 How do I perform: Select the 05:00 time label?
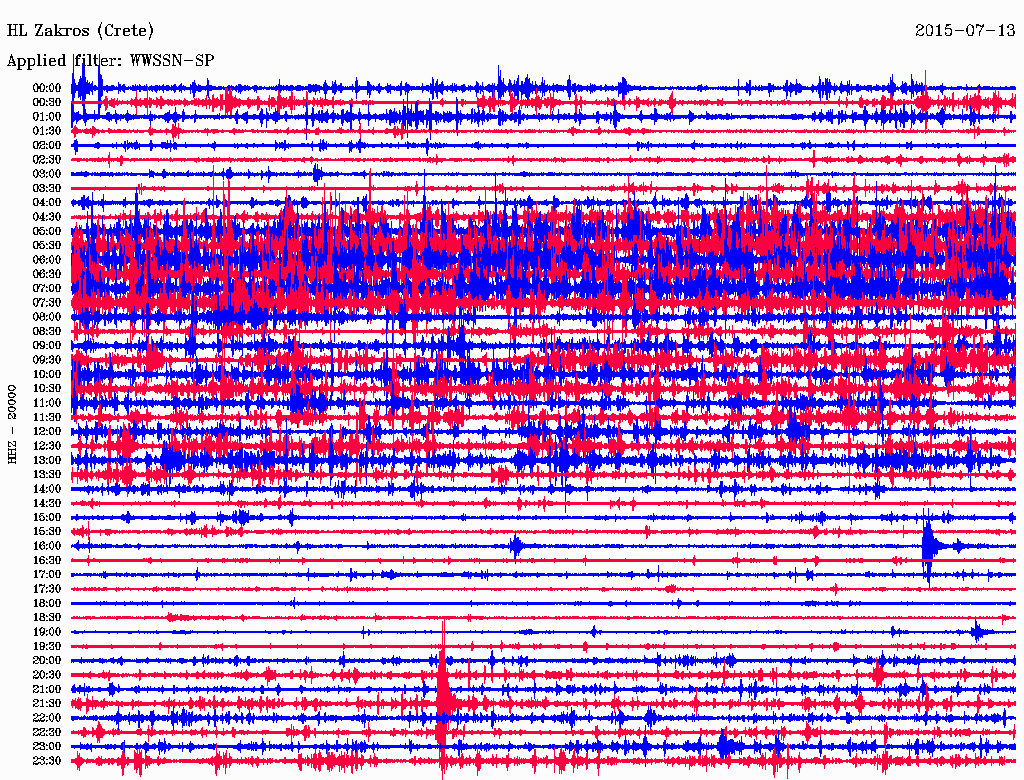point(47,231)
